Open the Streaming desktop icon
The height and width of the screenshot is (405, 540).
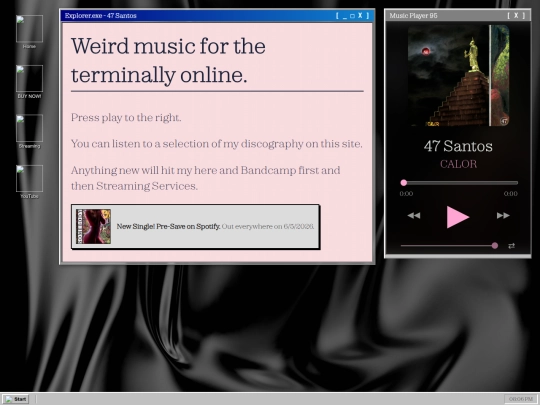[x=29, y=132]
